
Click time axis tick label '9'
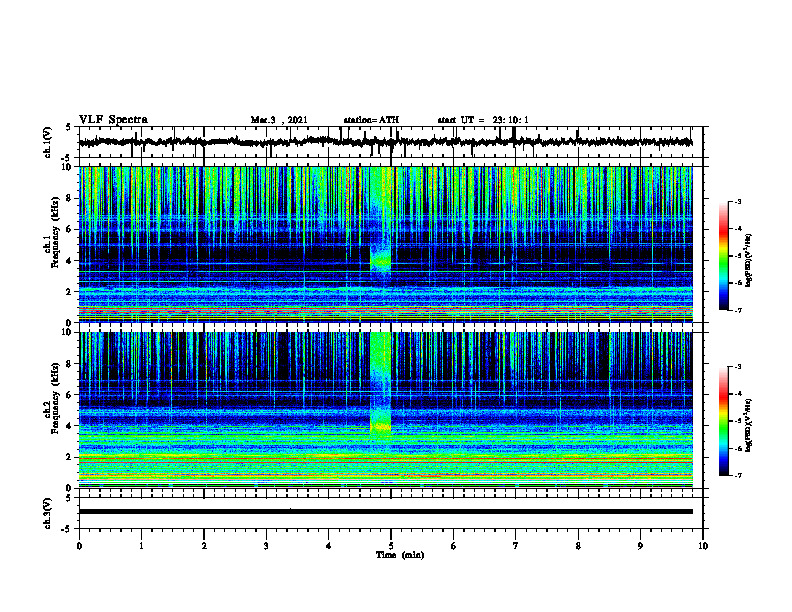pyautogui.click(x=640, y=546)
